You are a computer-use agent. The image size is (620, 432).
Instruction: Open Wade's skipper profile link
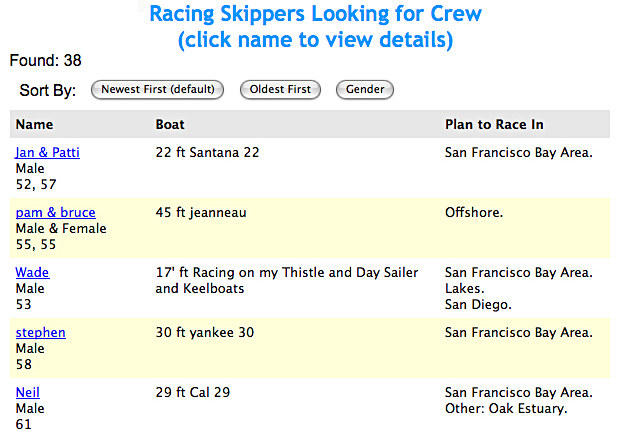32,273
